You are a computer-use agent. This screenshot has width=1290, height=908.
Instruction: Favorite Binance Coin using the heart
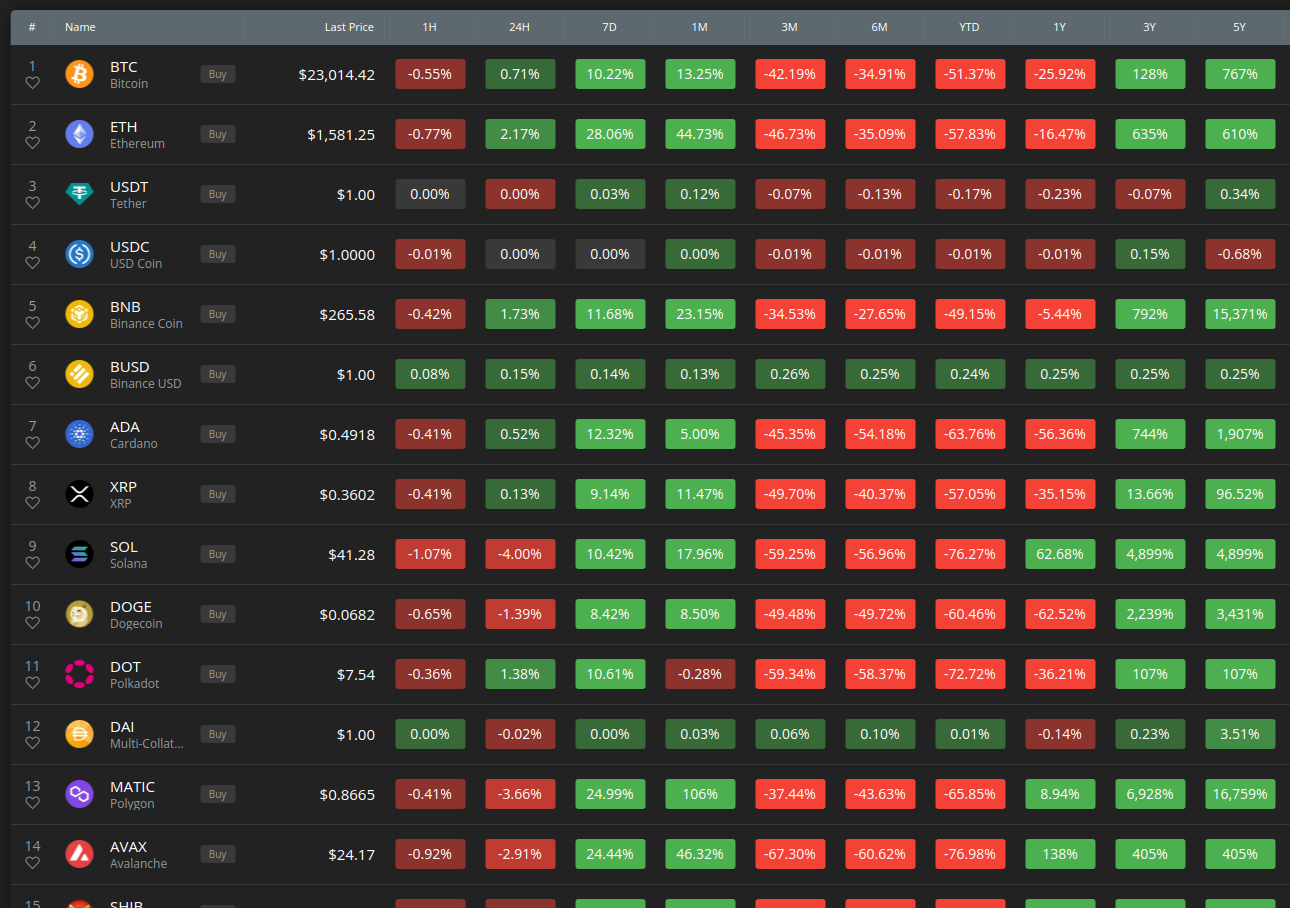click(x=33, y=323)
